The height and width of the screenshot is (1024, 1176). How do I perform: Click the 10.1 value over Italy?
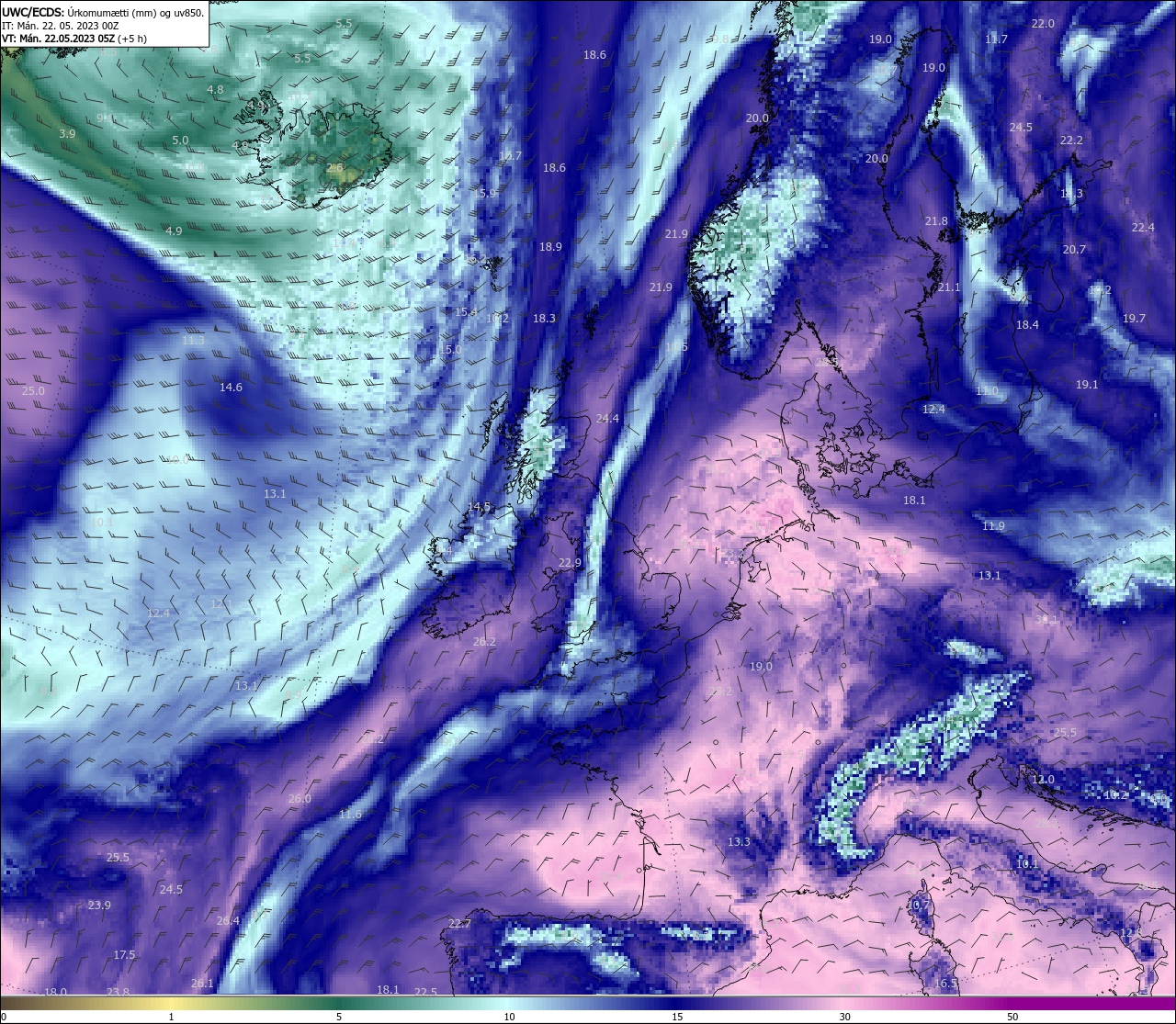pos(1027,864)
